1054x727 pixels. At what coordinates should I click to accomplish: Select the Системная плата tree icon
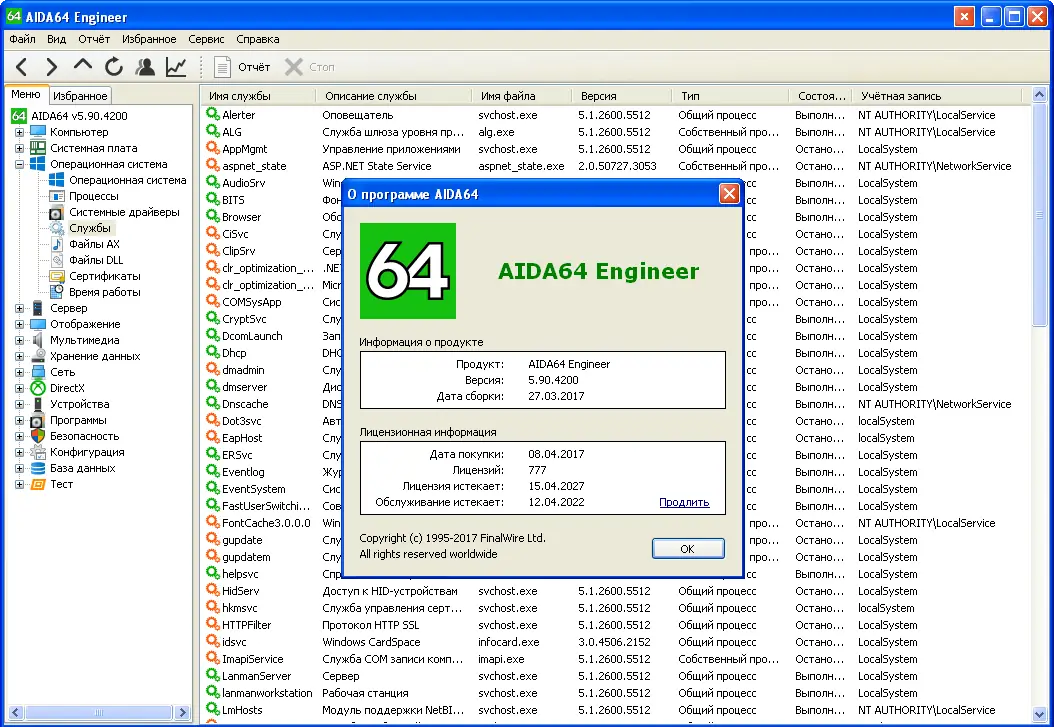(x=38, y=148)
